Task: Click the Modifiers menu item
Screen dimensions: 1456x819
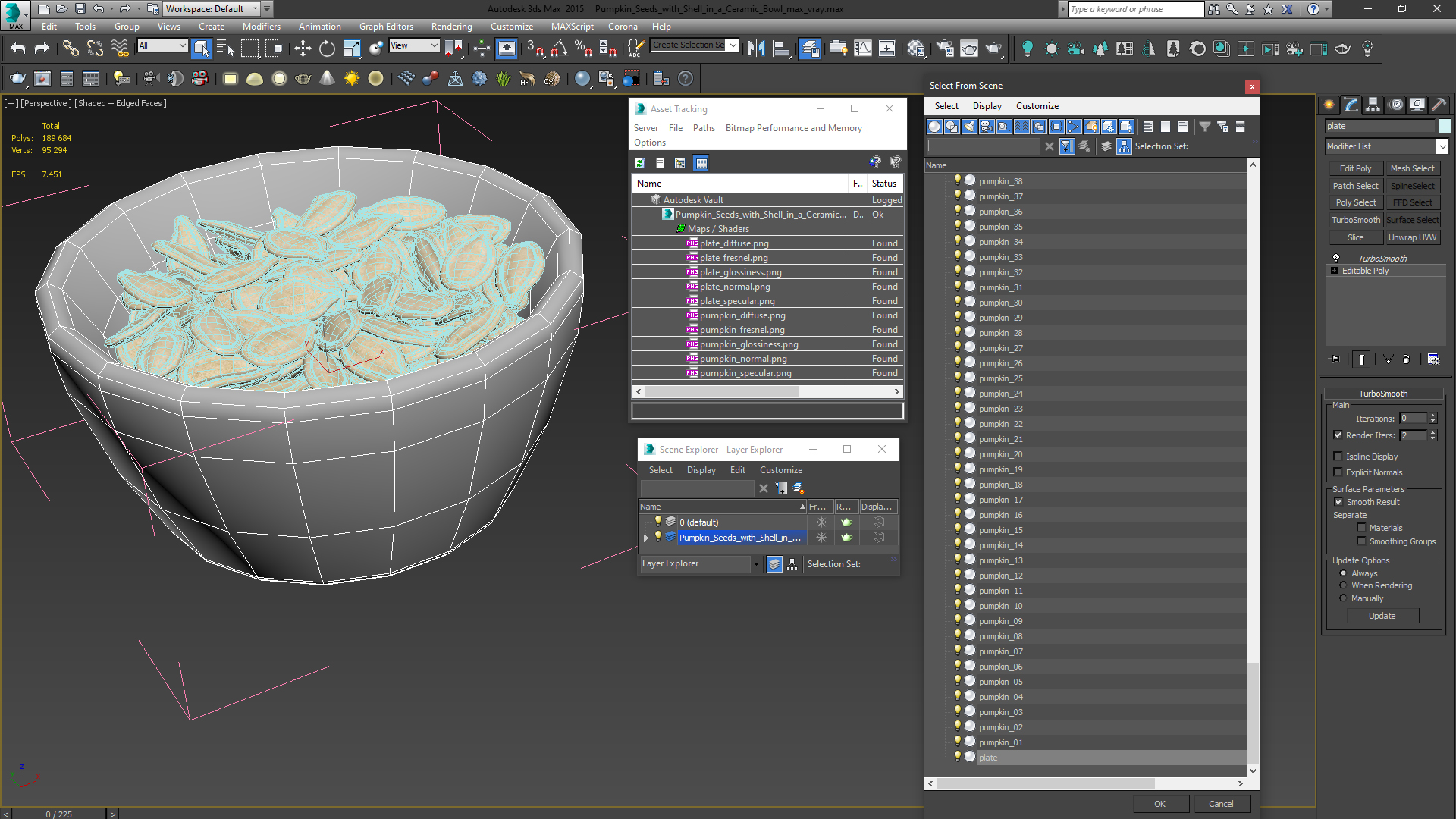Action: [x=261, y=25]
